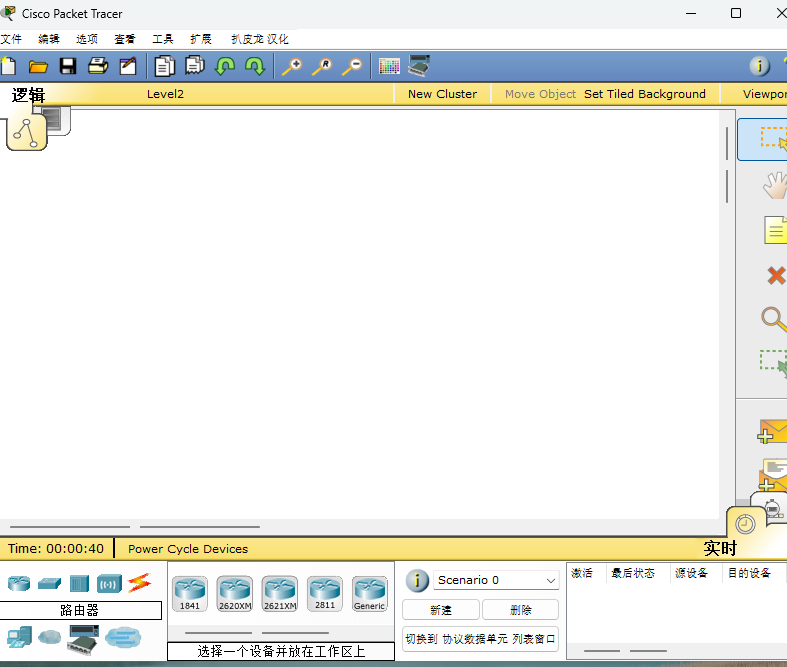Click Set Tiled Background

(x=644, y=94)
